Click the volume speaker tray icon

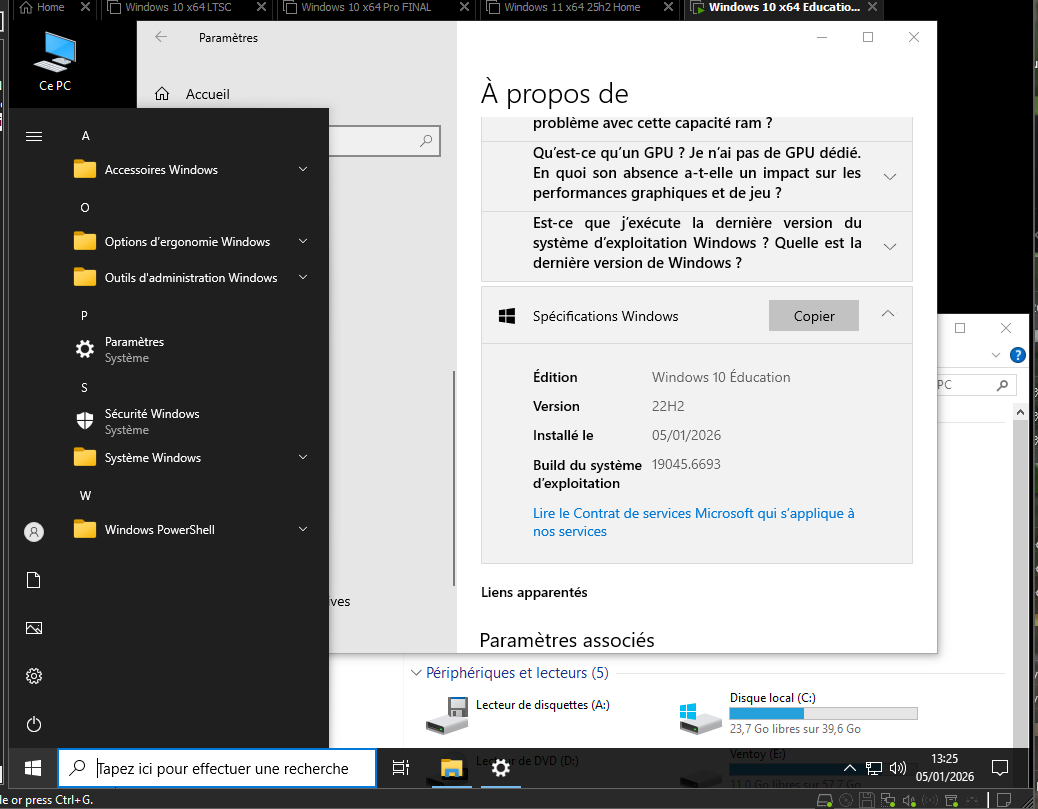coord(898,768)
